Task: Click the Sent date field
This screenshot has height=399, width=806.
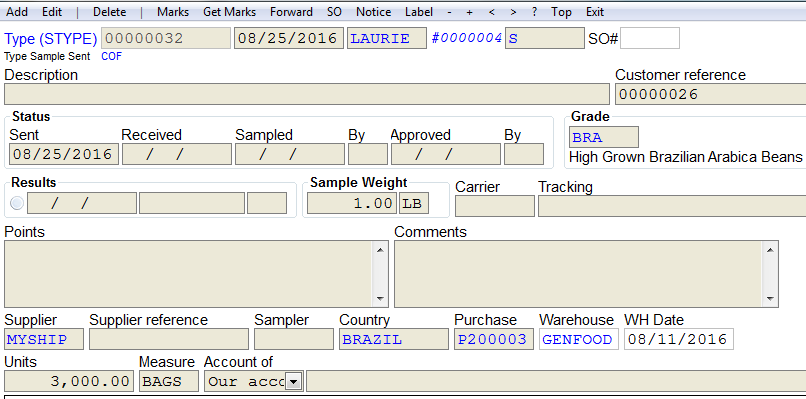Action: pyautogui.click(x=64, y=154)
